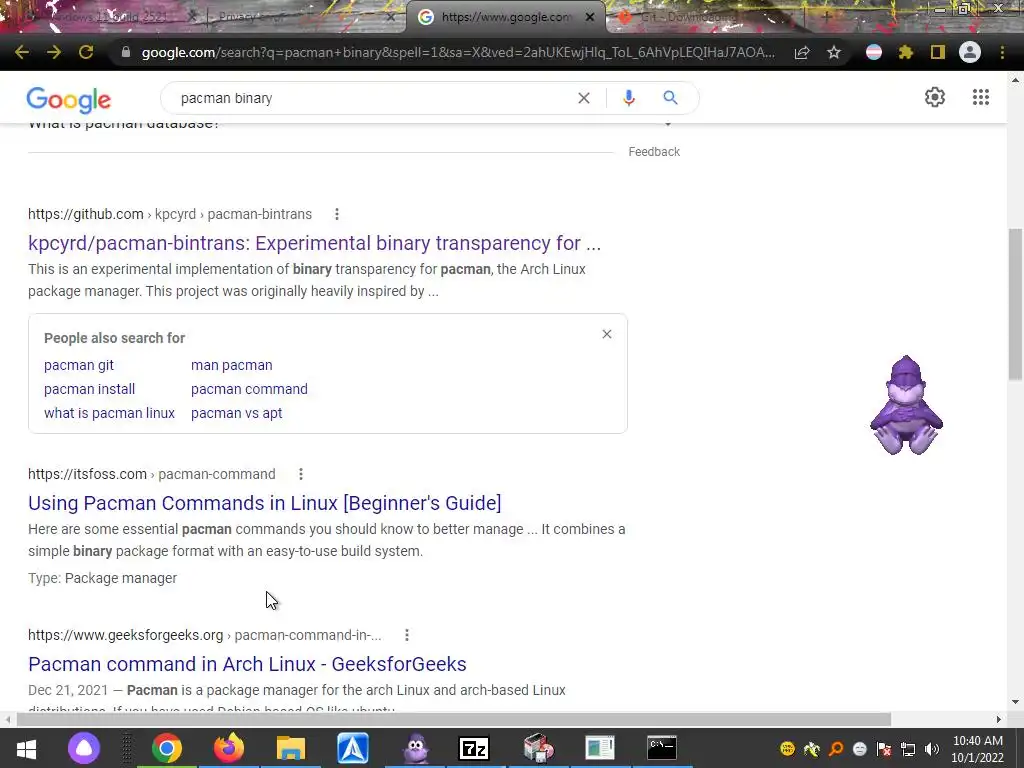Open the Extensions puzzle menu

point(906,52)
